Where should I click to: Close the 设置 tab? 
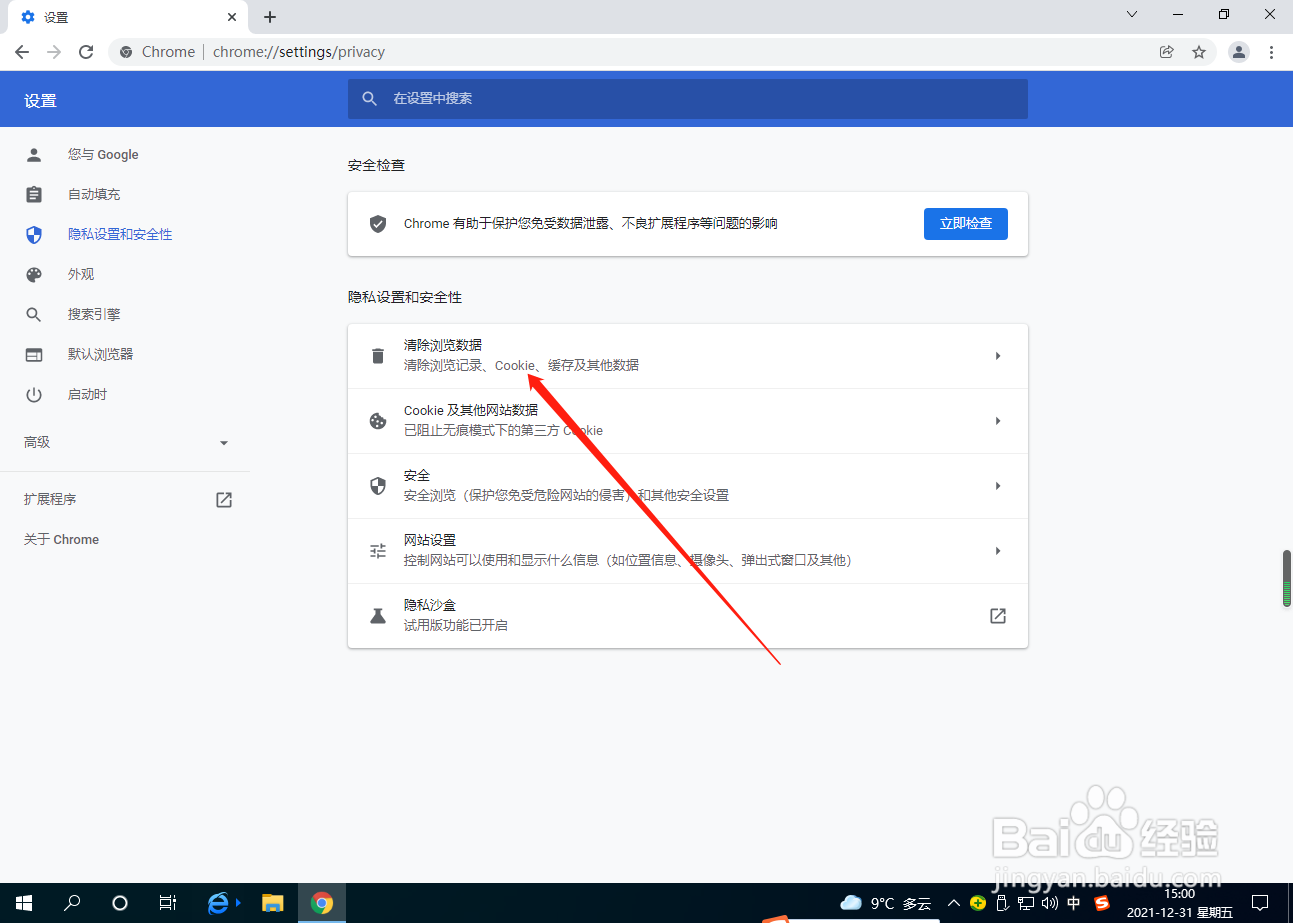coord(232,17)
